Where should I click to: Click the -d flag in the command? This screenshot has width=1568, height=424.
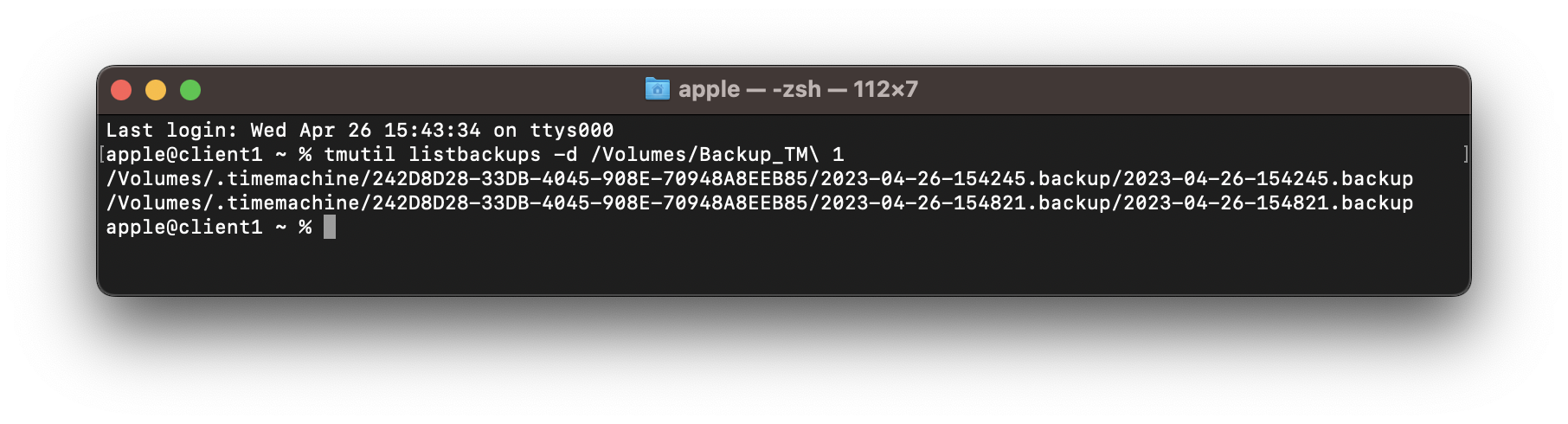(x=566, y=154)
